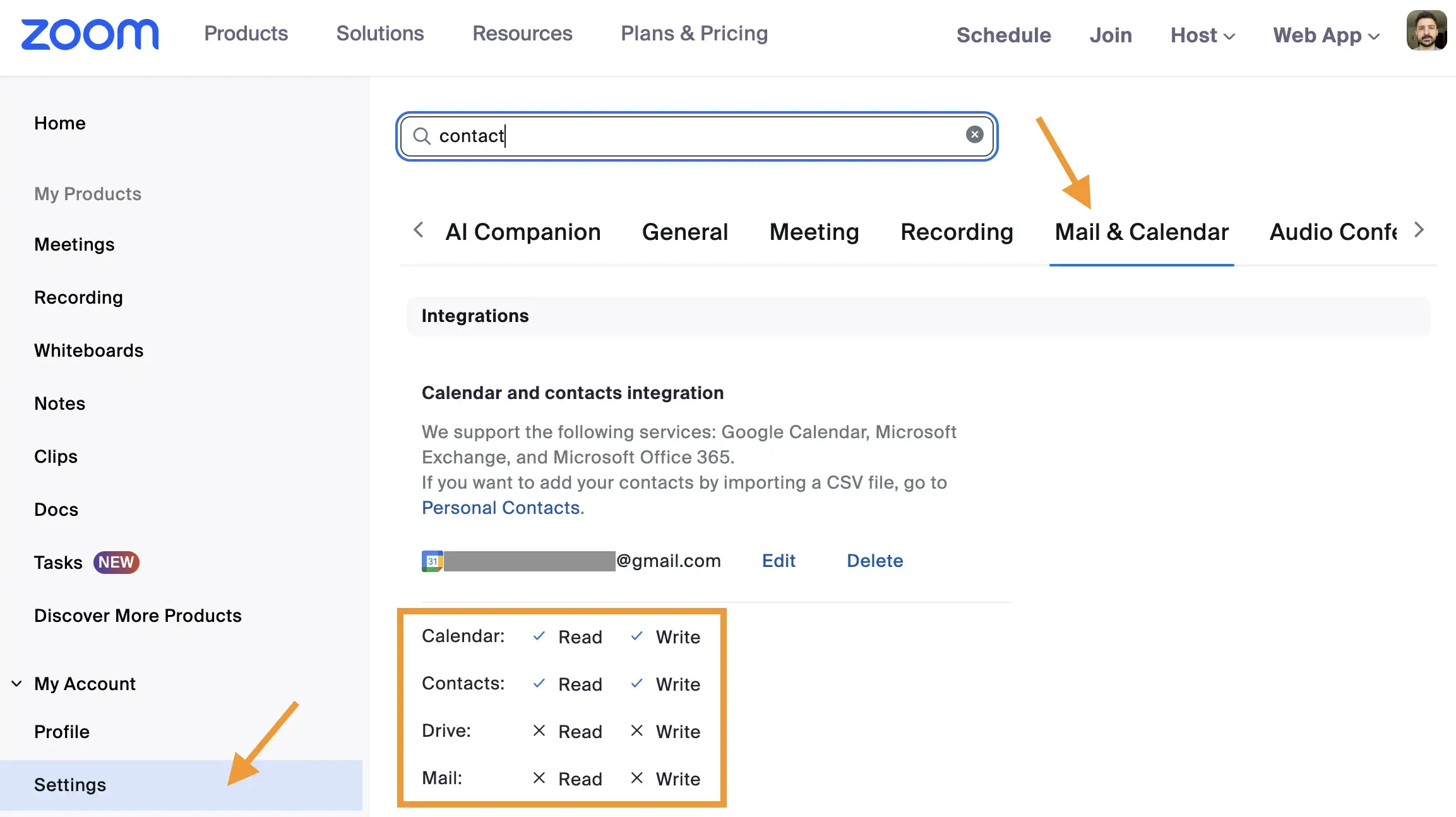
Task: Open the user profile avatar
Action: click(x=1426, y=30)
